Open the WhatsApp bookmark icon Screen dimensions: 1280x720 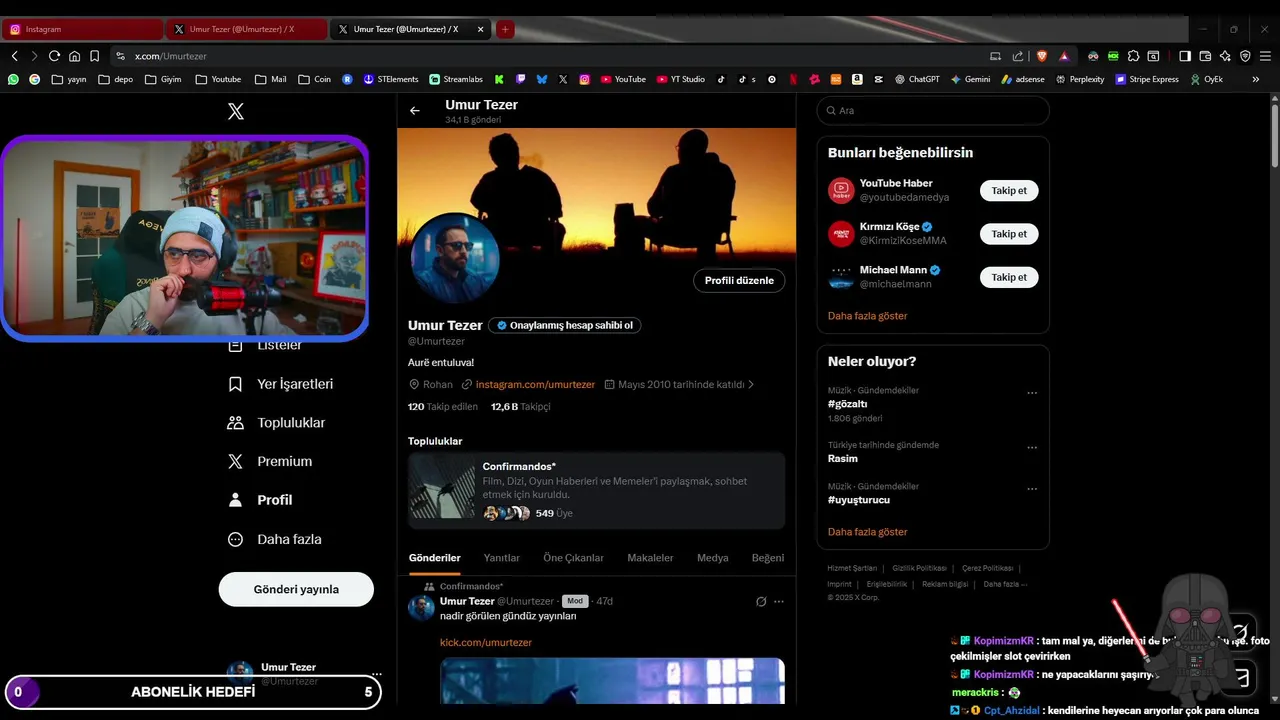[13, 79]
